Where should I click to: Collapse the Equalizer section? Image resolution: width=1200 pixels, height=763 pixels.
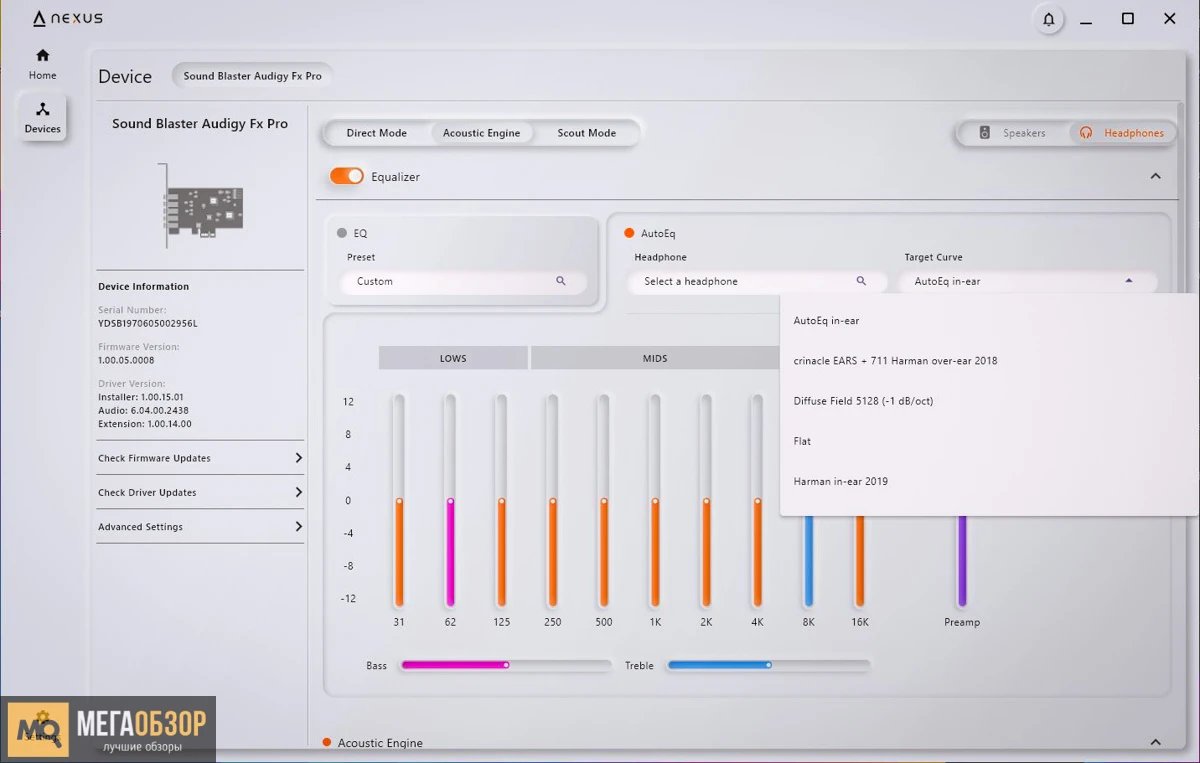pyautogui.click(x=1155, y=176)
